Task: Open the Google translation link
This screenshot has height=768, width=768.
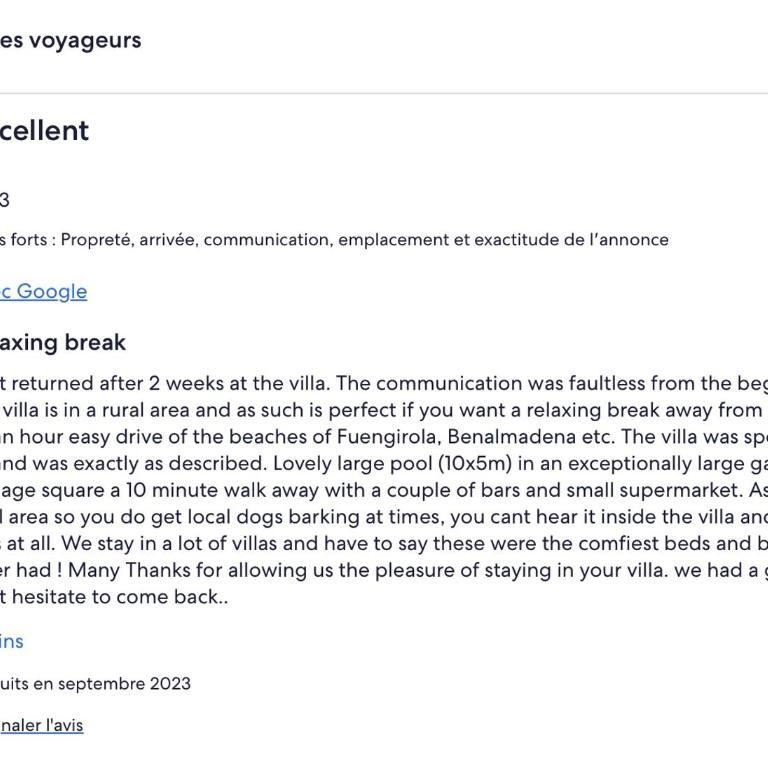Action: (x=43, y=292)
